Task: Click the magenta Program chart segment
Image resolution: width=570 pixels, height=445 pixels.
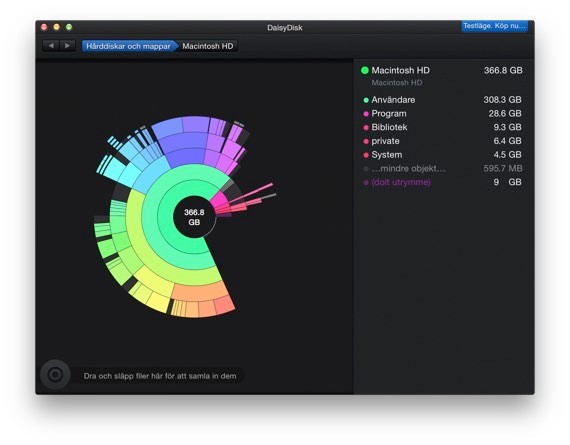Action: click(x=219, y=200)
